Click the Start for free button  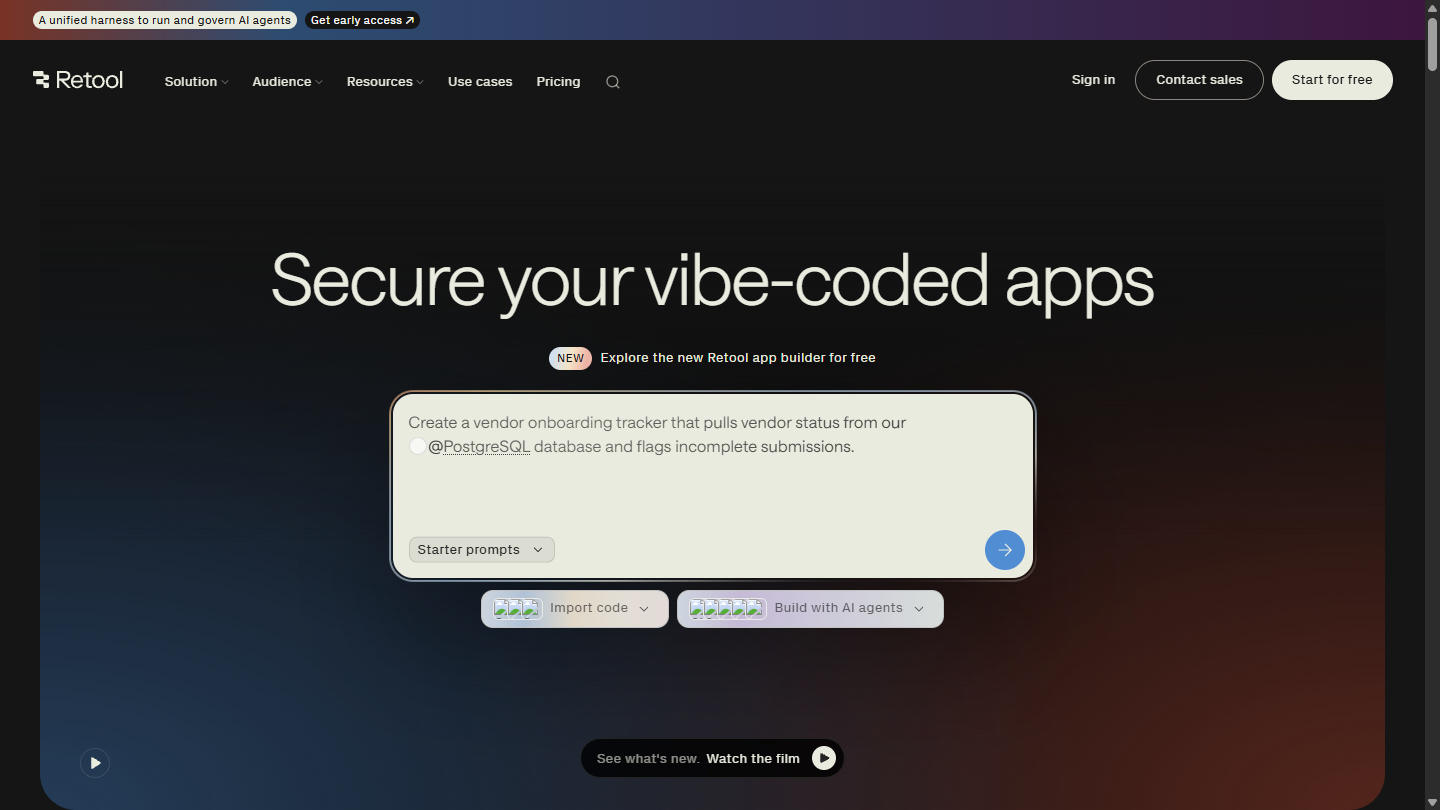1332,80
